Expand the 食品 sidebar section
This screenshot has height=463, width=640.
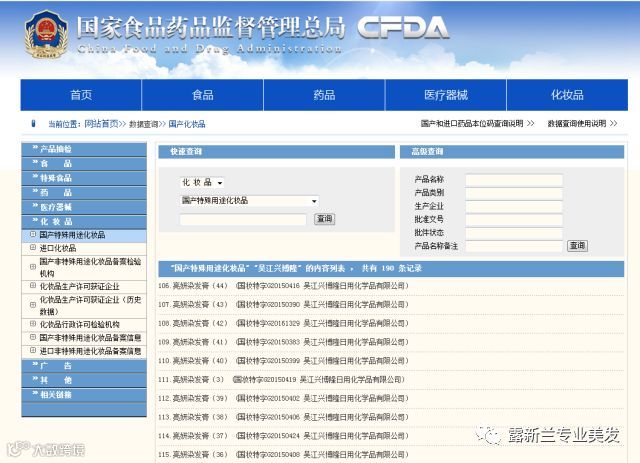[84, 164]
